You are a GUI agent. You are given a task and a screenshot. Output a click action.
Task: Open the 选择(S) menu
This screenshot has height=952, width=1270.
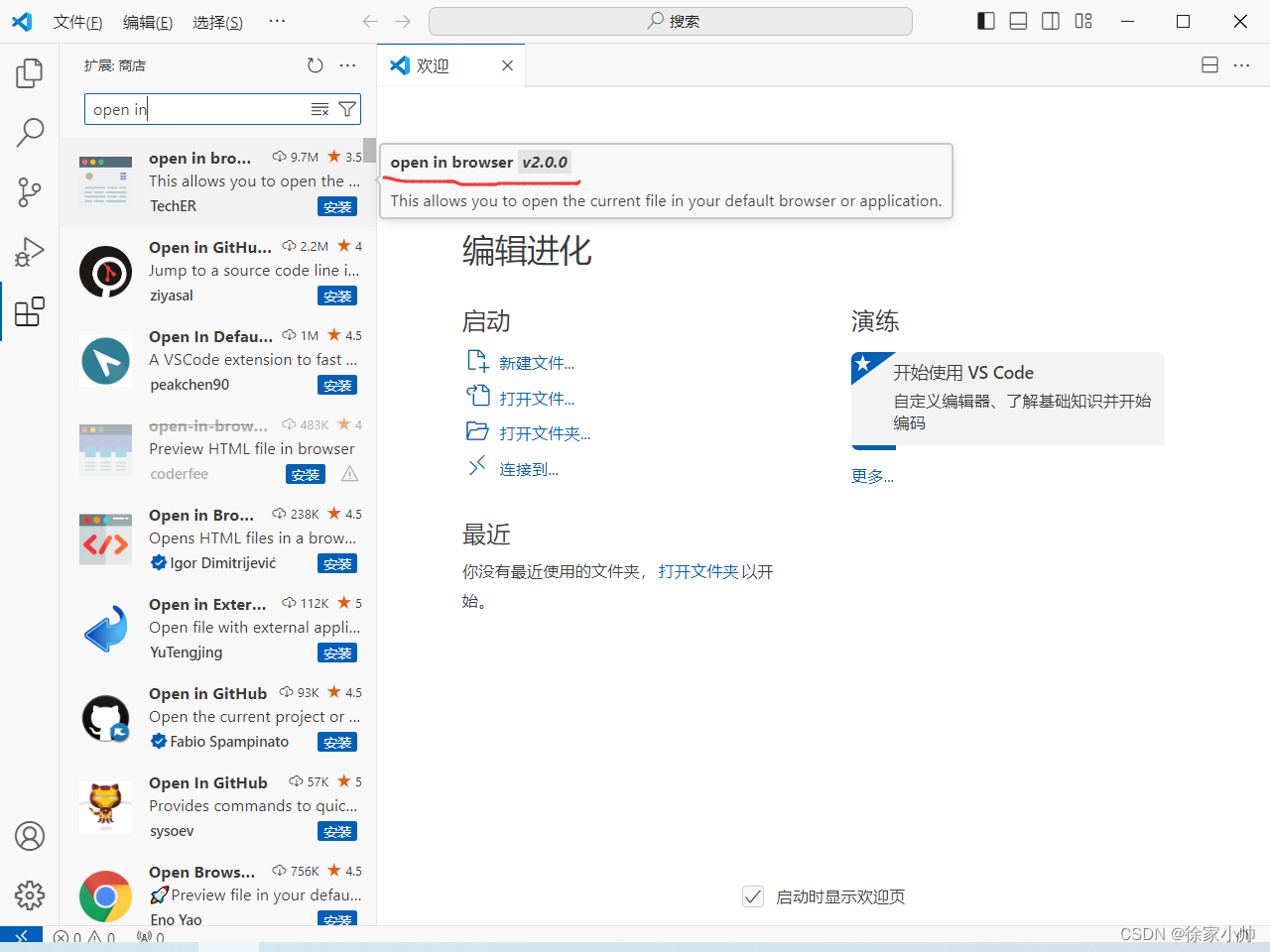click(217, 22)
